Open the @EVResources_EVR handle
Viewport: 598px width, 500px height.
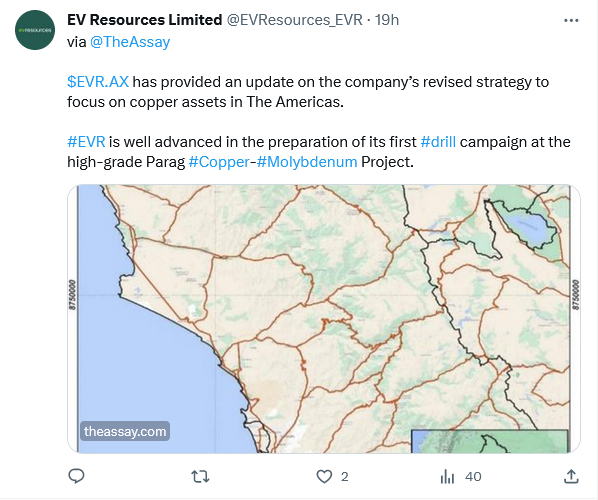(x=294, y=20)
